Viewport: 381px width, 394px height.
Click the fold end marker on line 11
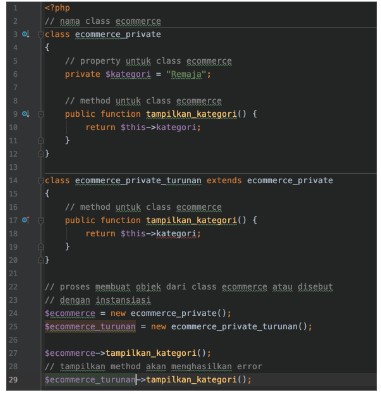[x=41, y=140]
